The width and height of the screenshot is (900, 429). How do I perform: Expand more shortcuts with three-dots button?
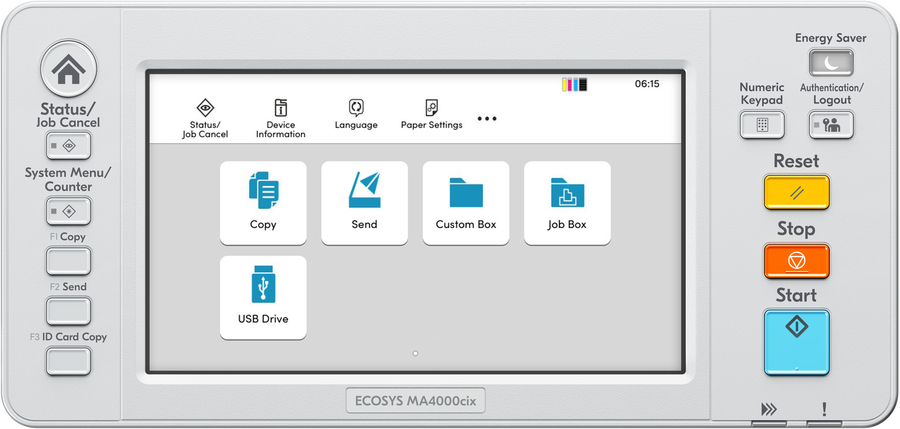pos(487,118)
